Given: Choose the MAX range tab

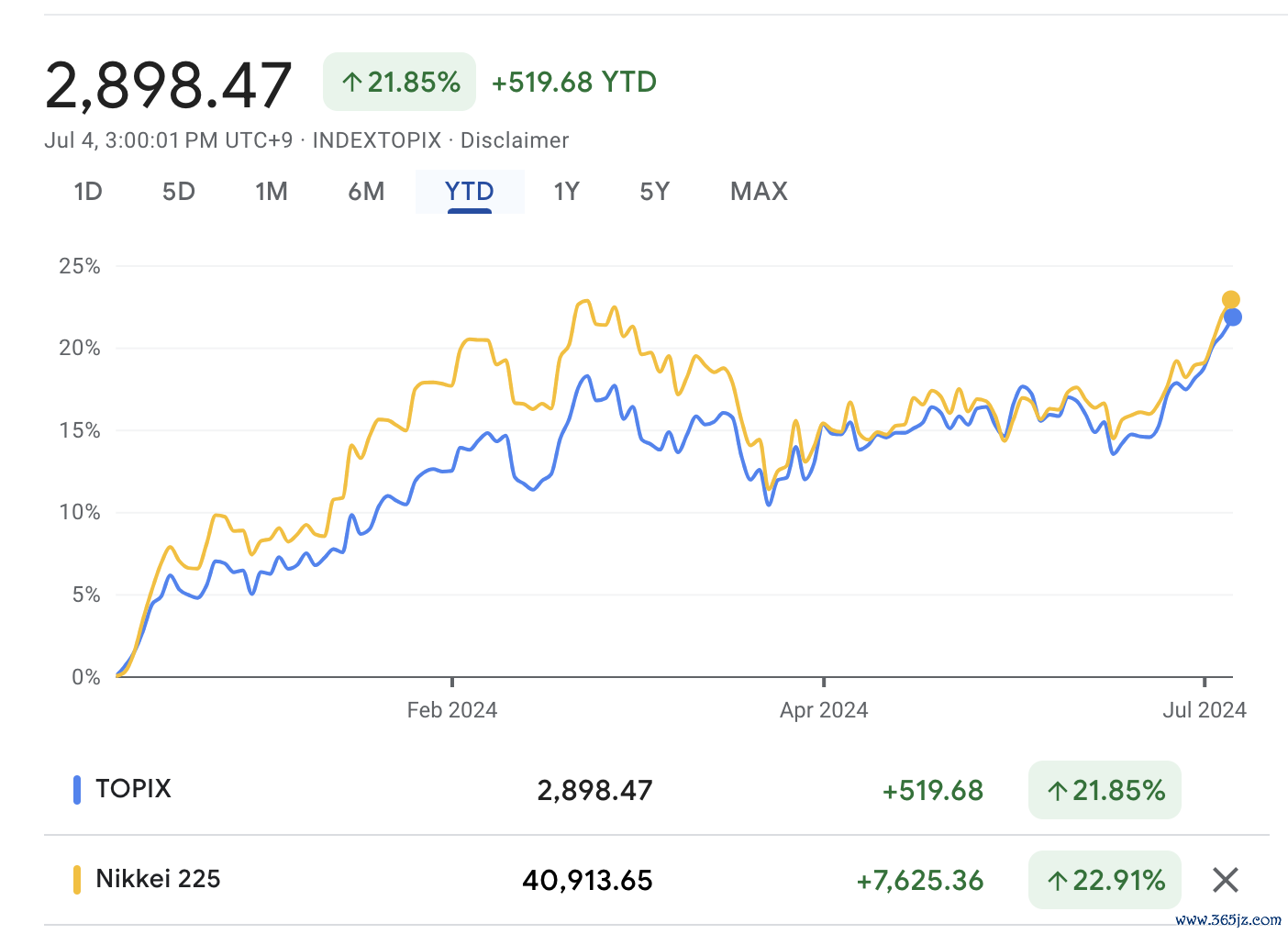Looking at the screenshot, I should point(760,191).
